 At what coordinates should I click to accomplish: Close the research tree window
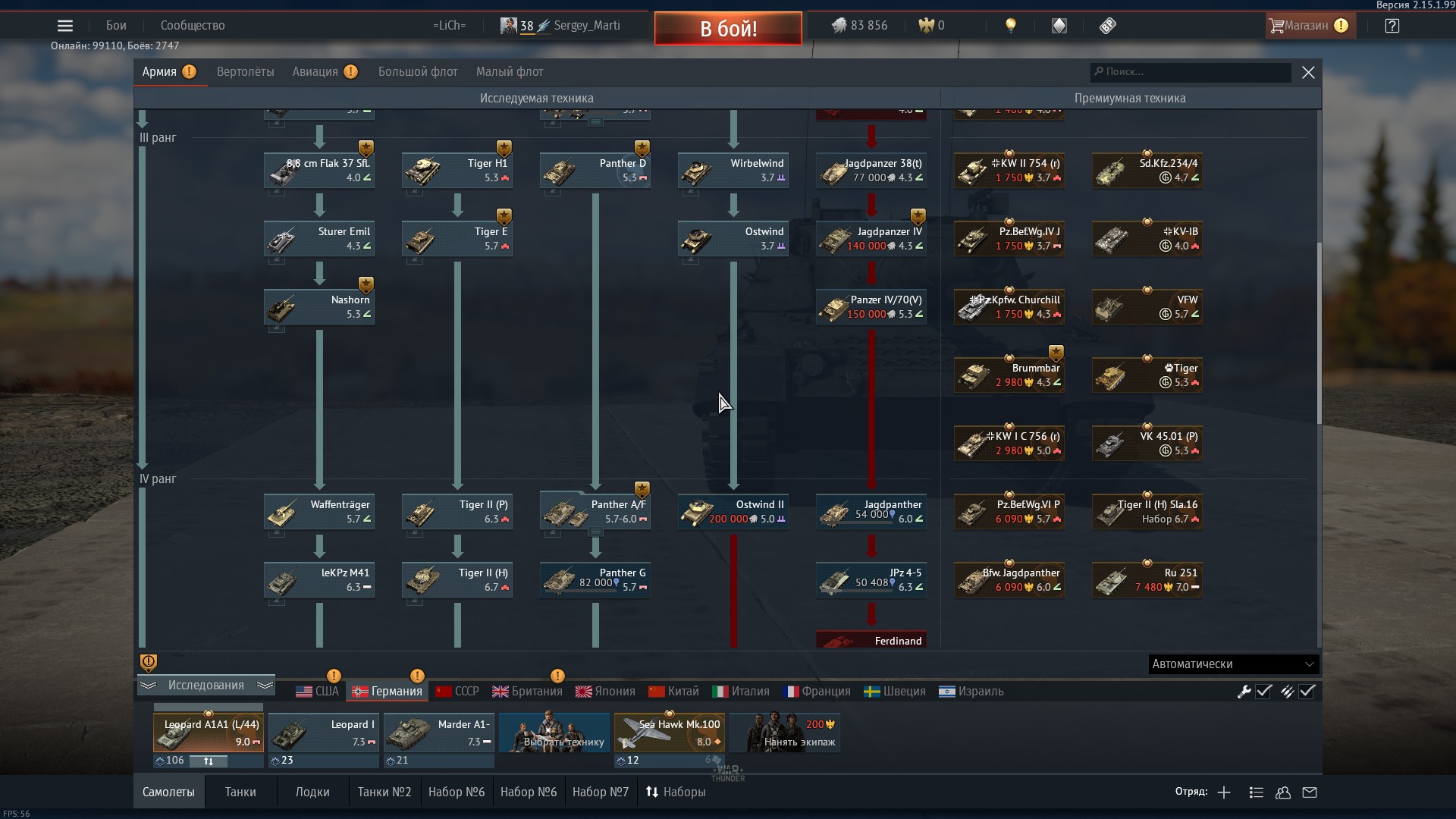pos(1308,72)
